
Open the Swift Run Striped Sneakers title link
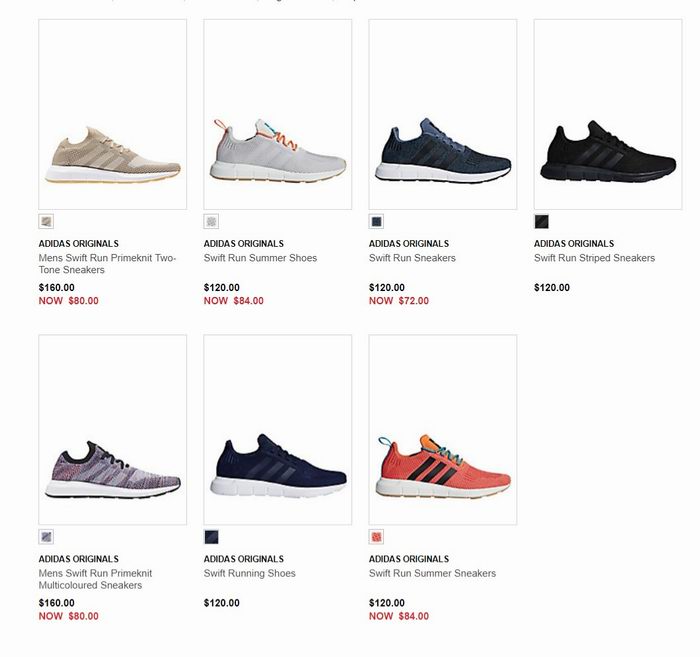594,258
